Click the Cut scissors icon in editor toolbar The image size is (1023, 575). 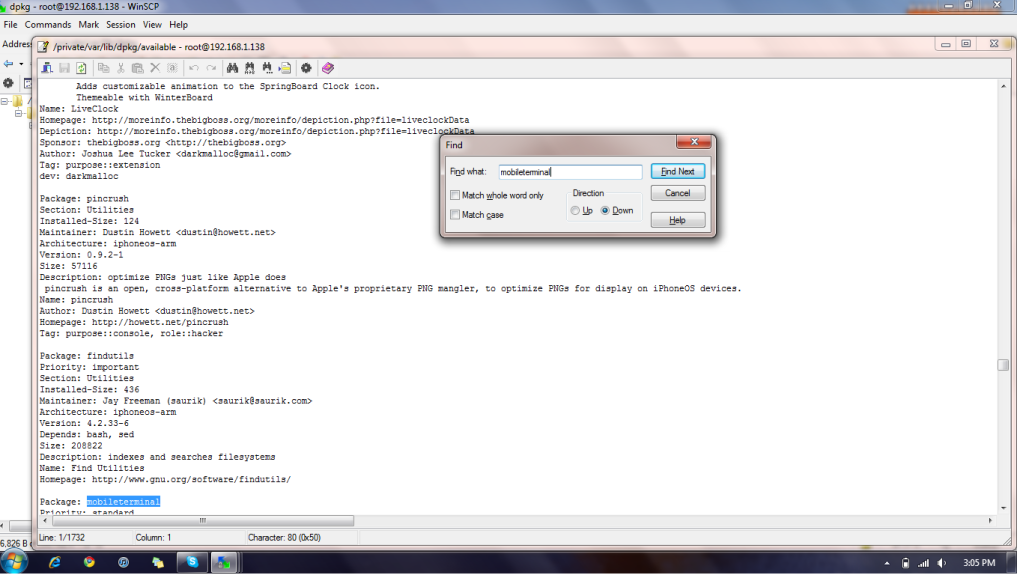[x=121, y=68]
